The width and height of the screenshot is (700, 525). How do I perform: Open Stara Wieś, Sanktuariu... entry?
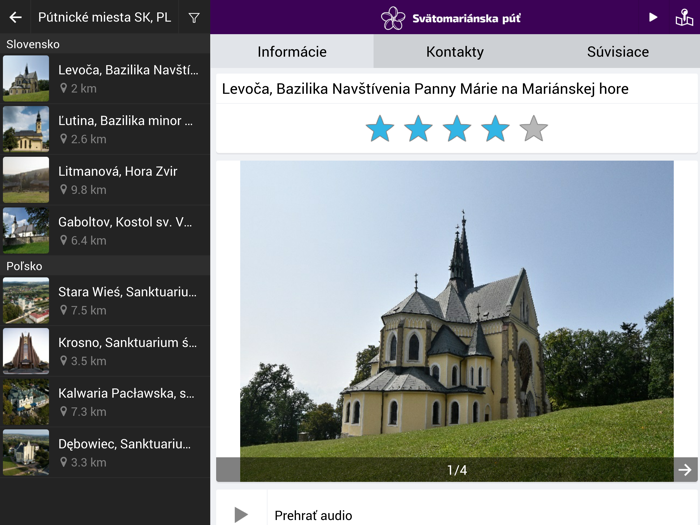coord(105,300)
